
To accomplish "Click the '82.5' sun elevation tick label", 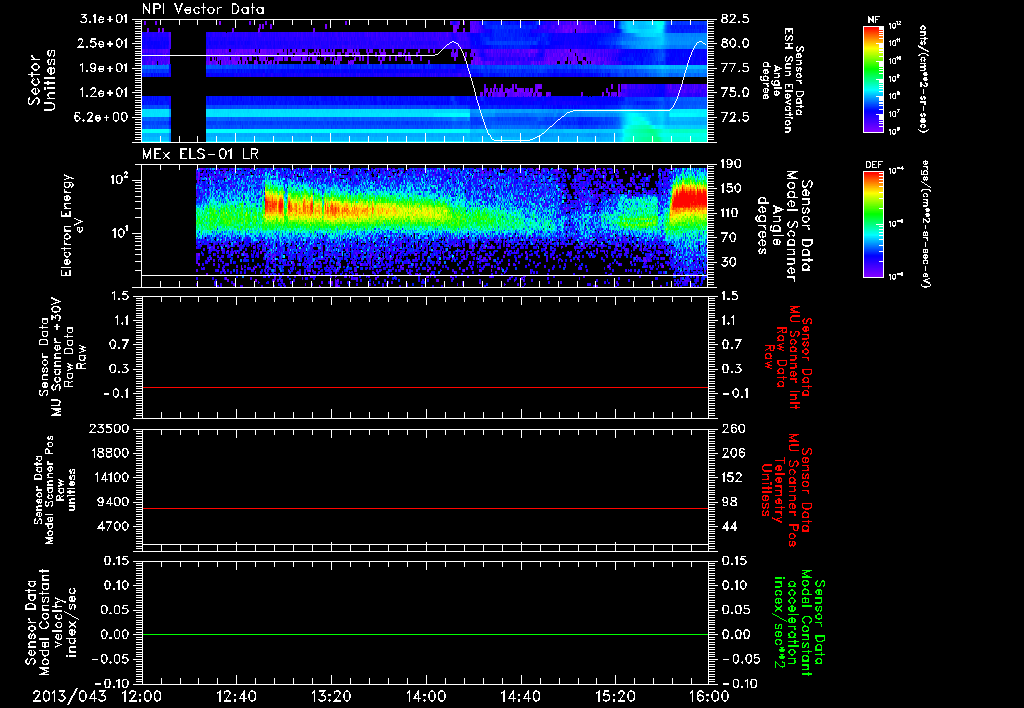I will [735, 19].
